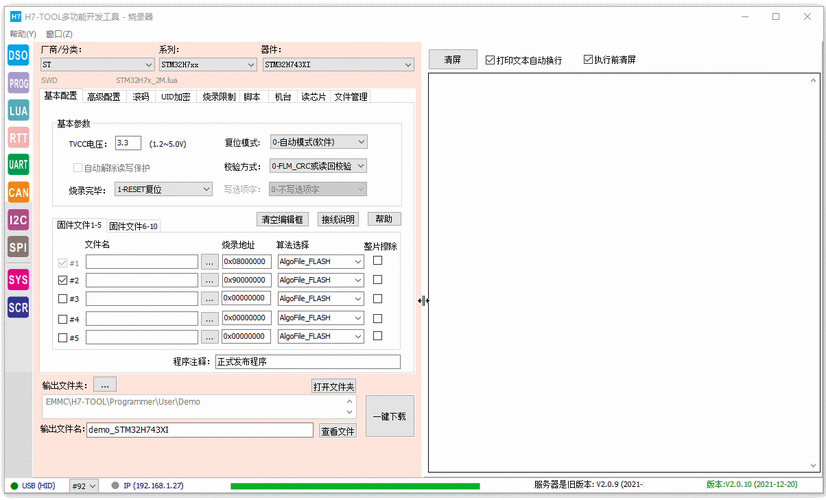Click the 一键下载 button

pos(390,416)
